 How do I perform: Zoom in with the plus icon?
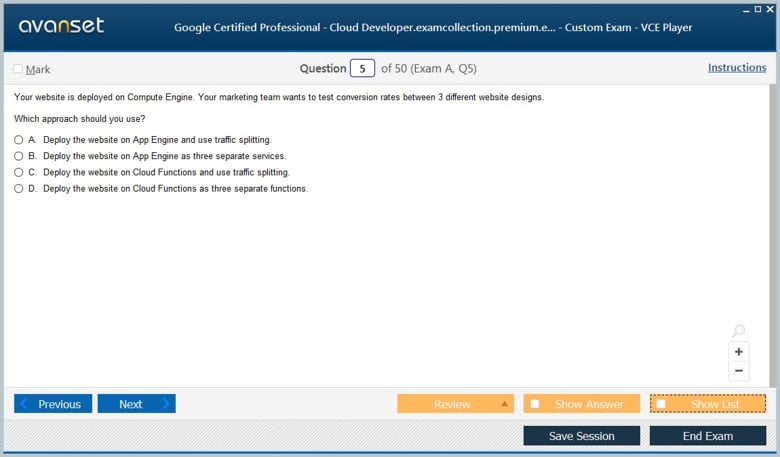(x=738, y=352)
